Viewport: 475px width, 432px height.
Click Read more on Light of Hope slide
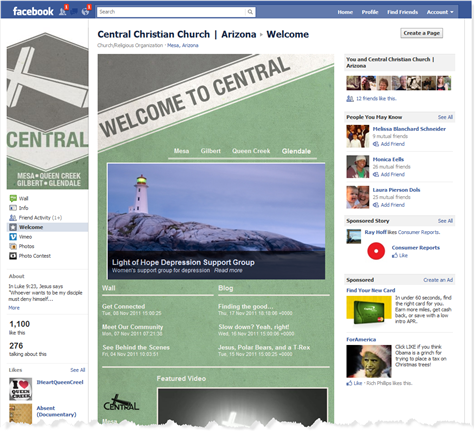pos(228,270)
